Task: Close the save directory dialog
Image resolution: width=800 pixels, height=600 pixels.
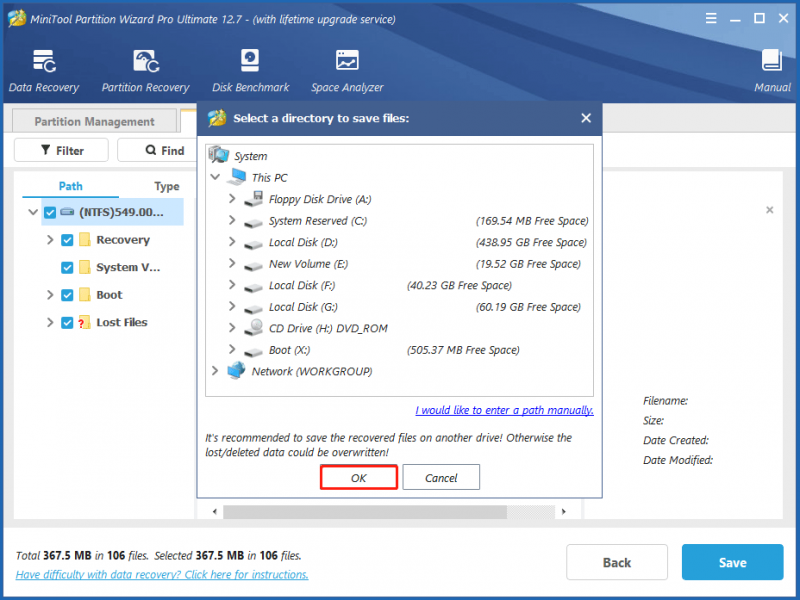Action: point(586,118)
